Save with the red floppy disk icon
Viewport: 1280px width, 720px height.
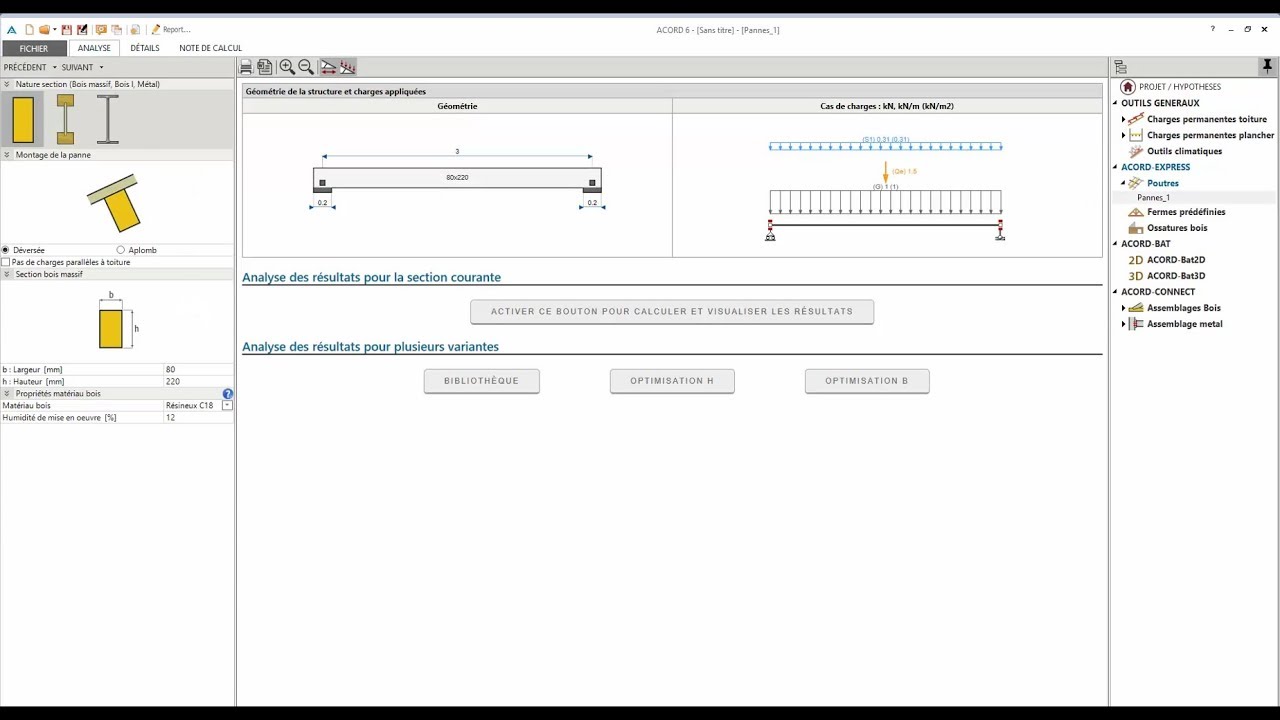tap(67, 30)
